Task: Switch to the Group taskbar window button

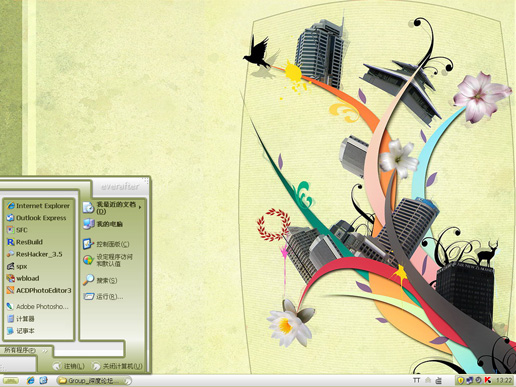Action: point(94,380)
